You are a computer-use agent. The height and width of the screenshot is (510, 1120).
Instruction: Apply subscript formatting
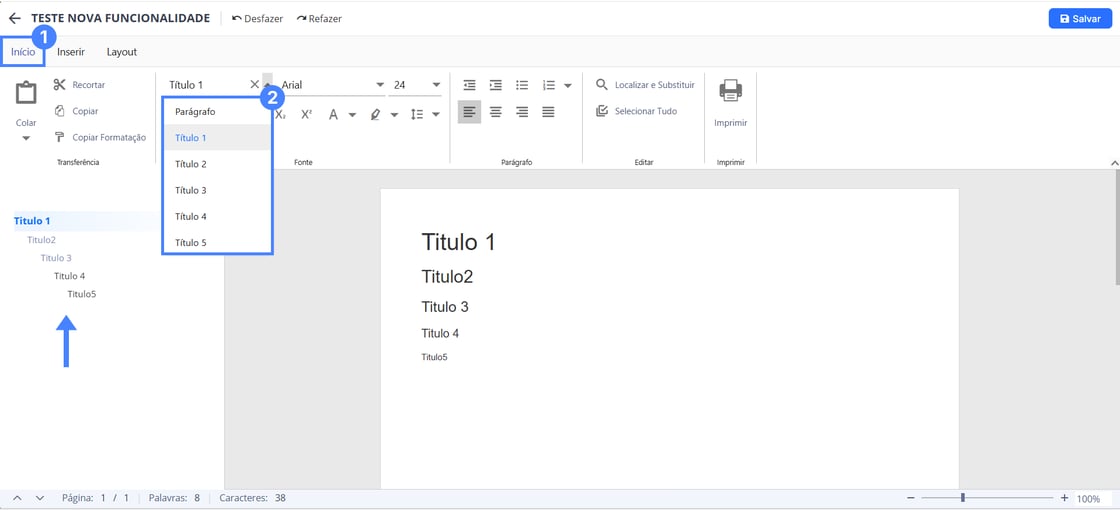281,114
